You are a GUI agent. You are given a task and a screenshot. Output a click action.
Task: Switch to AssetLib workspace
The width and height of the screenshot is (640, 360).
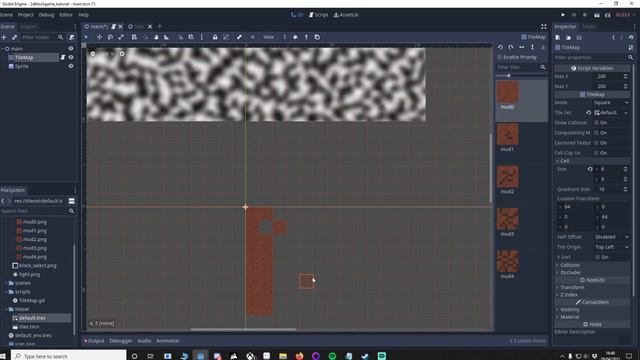coord(346,15)
